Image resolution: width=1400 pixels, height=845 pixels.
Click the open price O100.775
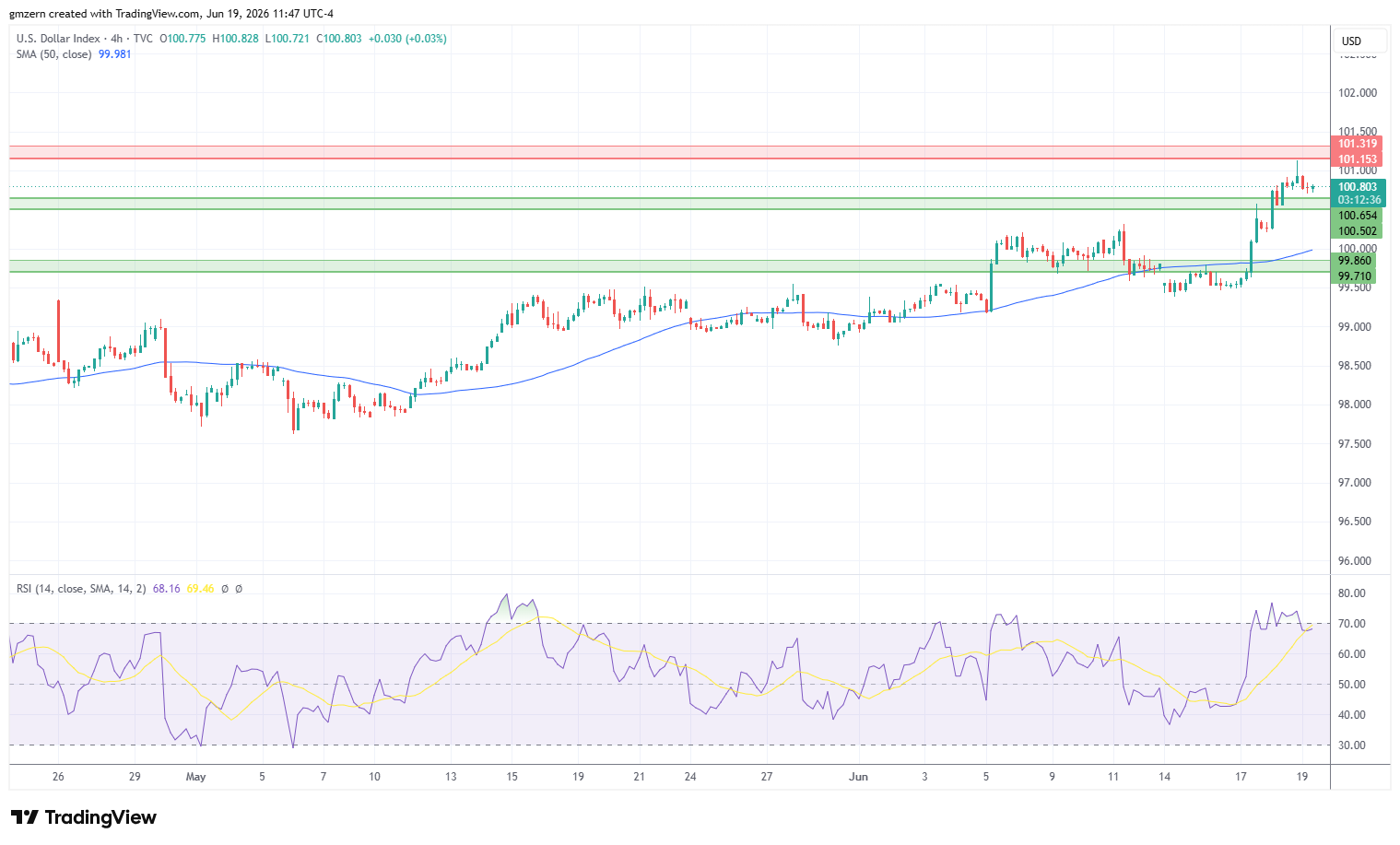pos(183,39)
